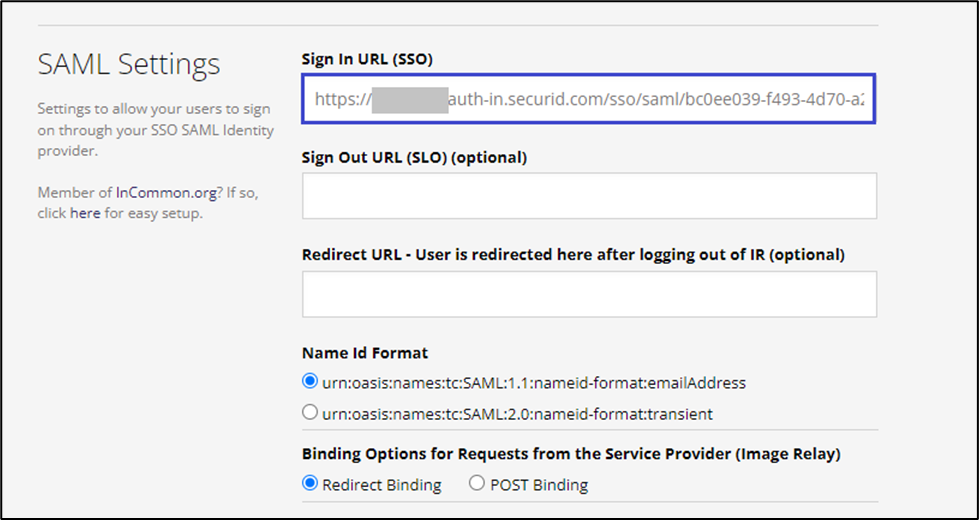
Task: Click the 'POST Binding' option label text
Action: tap(539, 485)
